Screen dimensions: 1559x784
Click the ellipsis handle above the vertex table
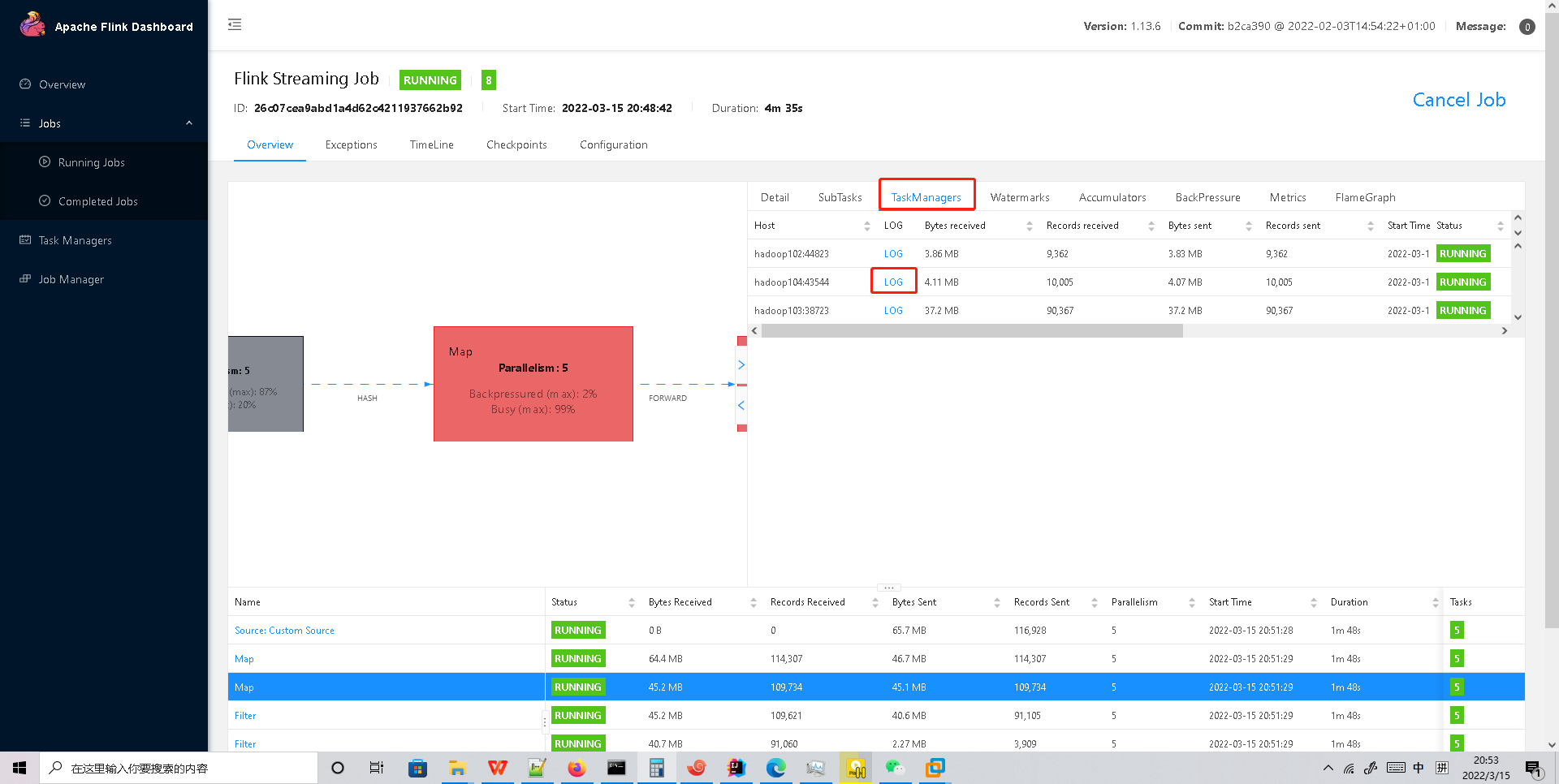889,587
